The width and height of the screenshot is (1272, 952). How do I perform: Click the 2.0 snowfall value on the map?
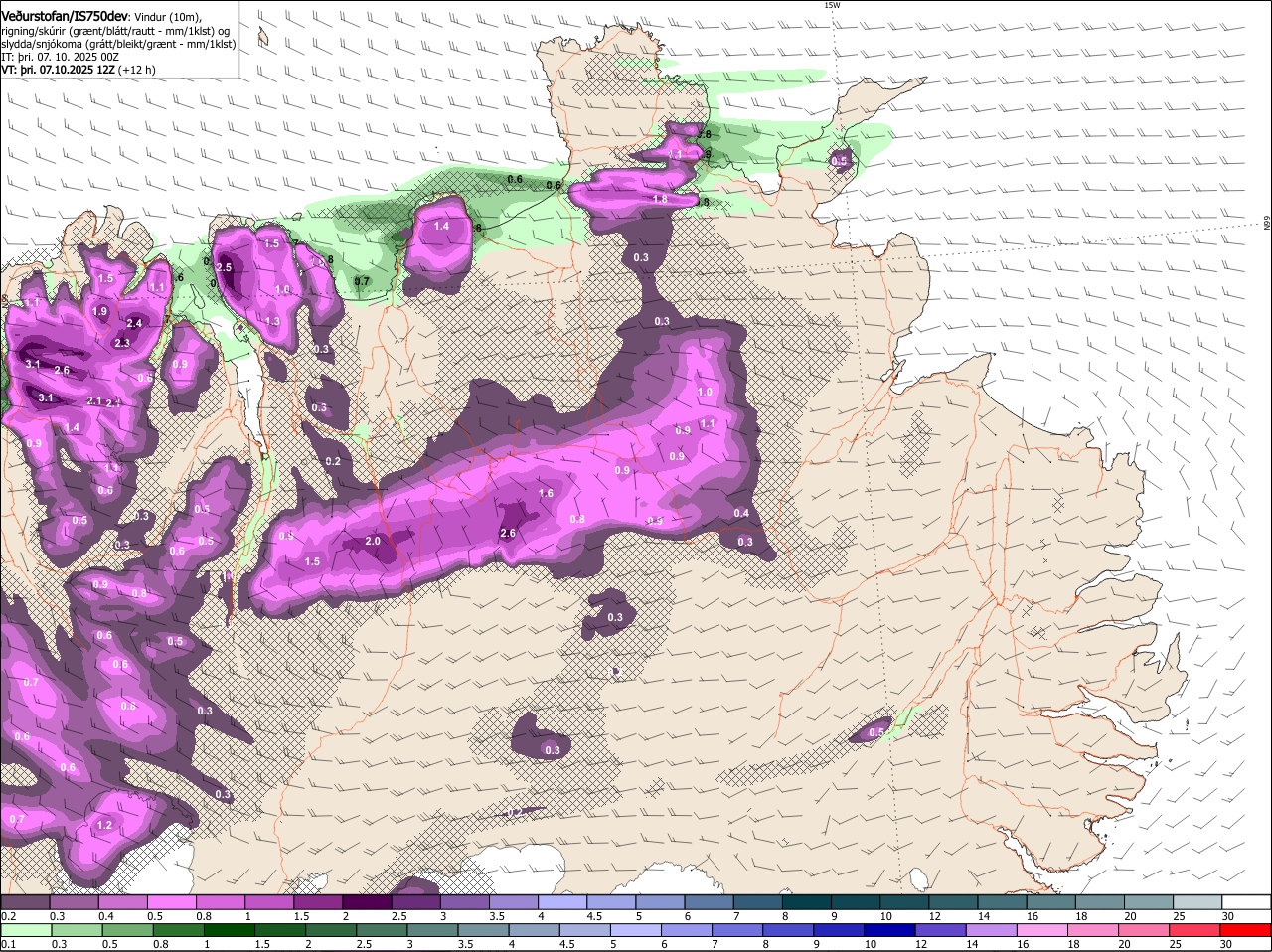(373, 541)
